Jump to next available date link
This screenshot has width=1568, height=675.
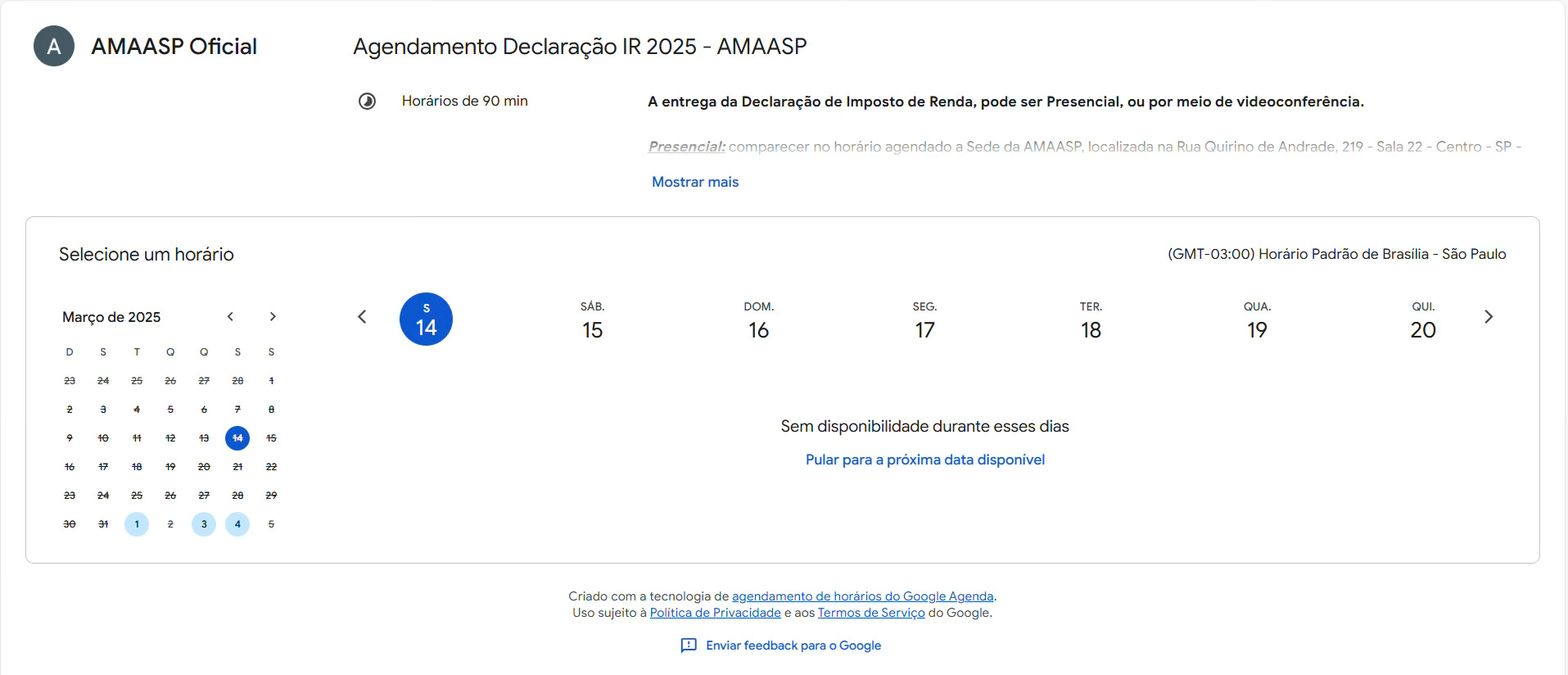[x=924, y=460]
